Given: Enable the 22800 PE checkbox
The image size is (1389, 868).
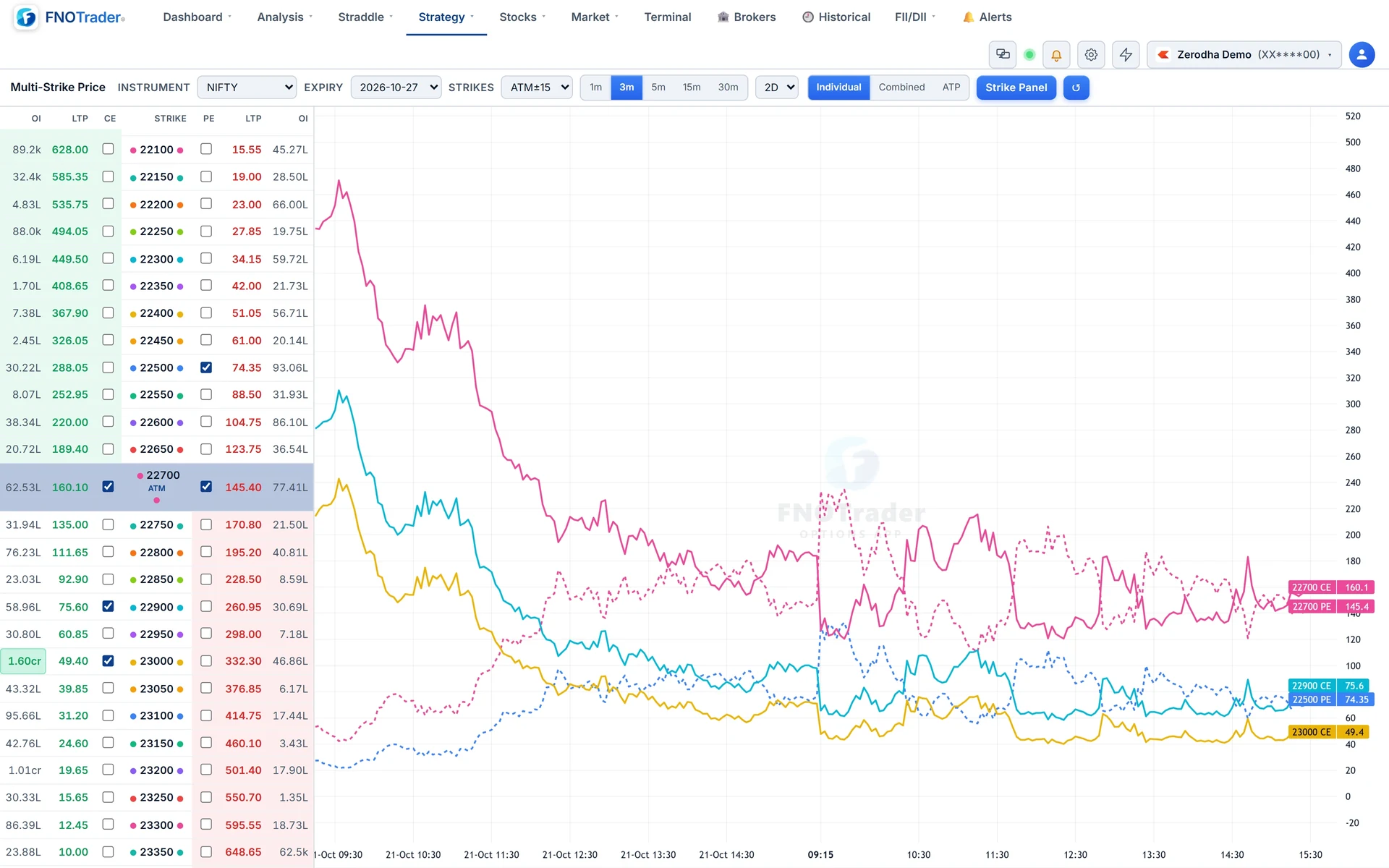Looking at the screenshot, I should point(206,552).
